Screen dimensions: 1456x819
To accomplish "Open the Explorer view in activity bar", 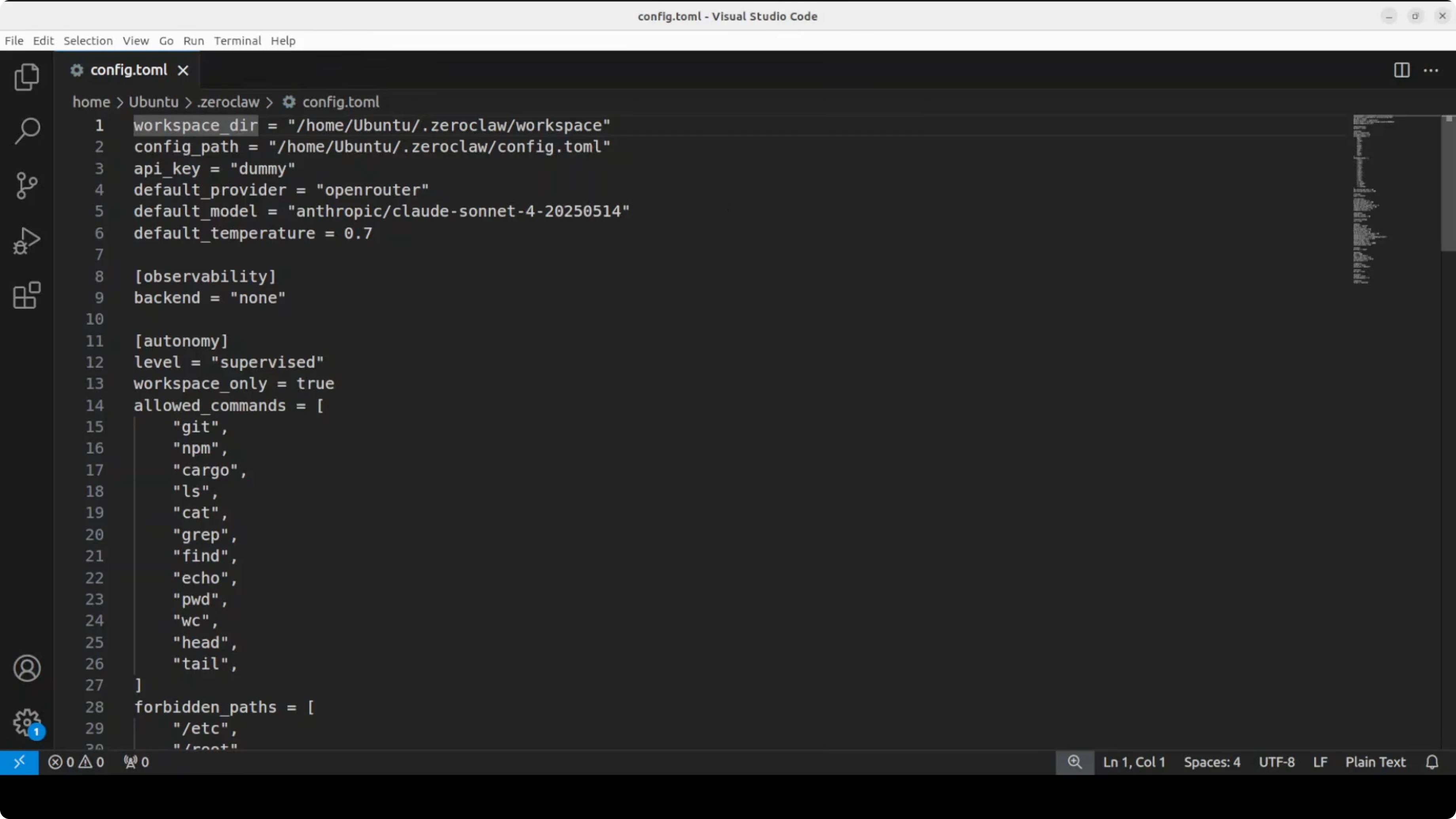I will (x=27, y=77).
